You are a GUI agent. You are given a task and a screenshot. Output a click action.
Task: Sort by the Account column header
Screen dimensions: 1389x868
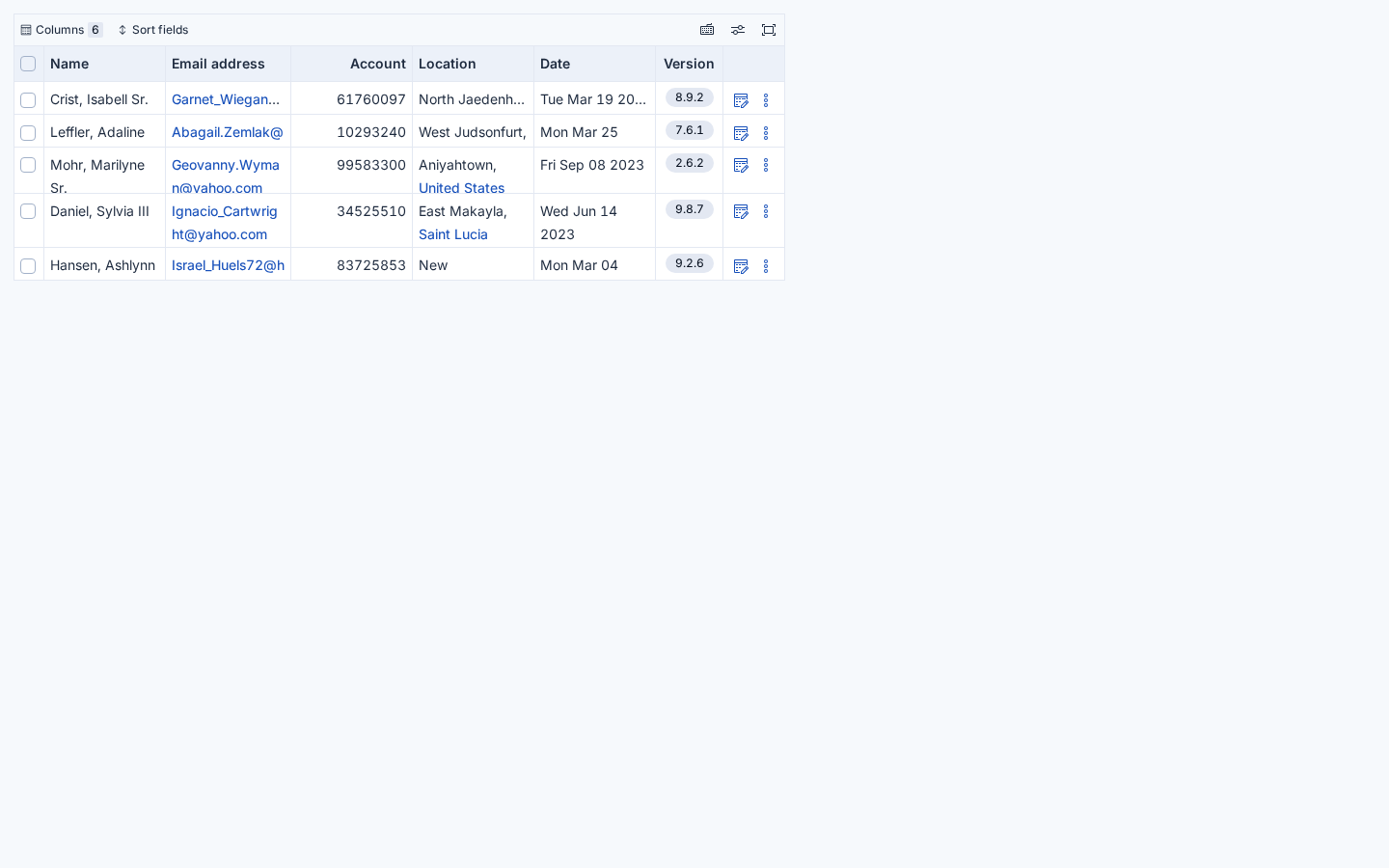point(351,64)
